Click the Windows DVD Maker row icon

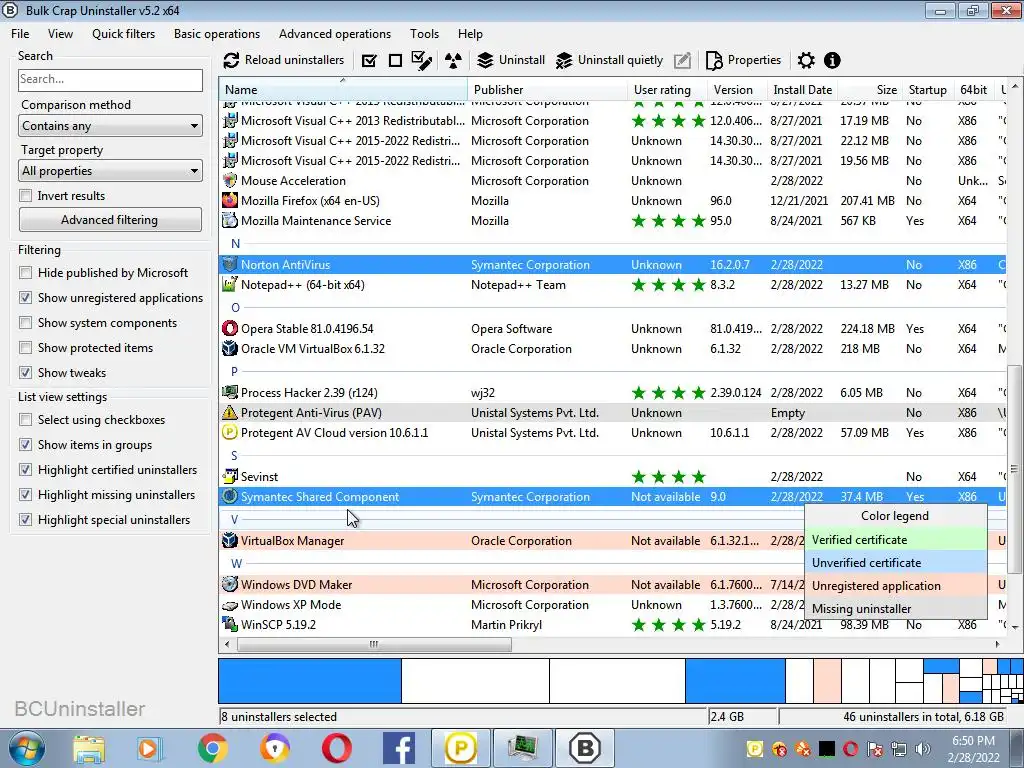click(x=230, y=584)
